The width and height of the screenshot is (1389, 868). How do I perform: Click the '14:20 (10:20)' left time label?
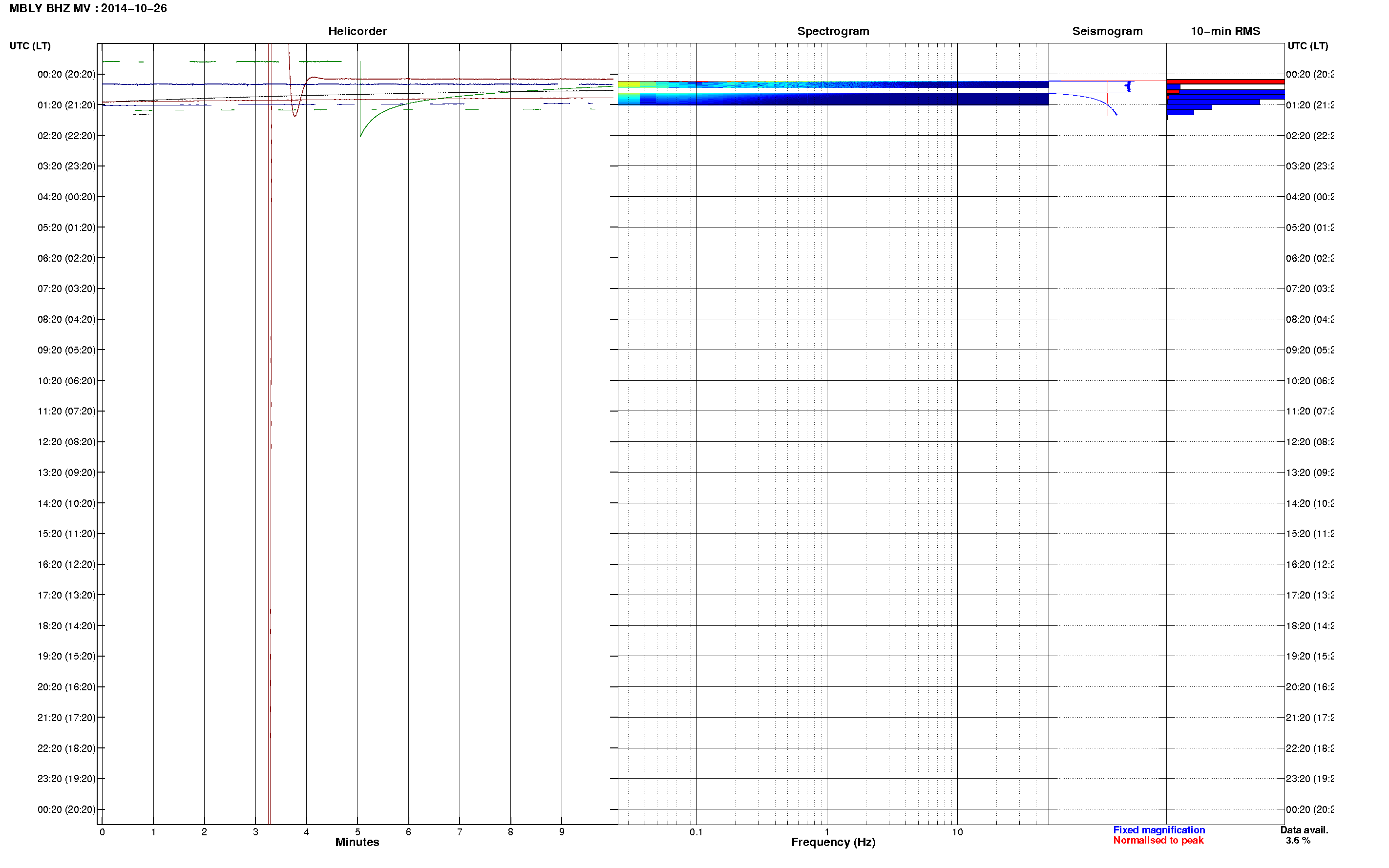(x=66, y=503)
